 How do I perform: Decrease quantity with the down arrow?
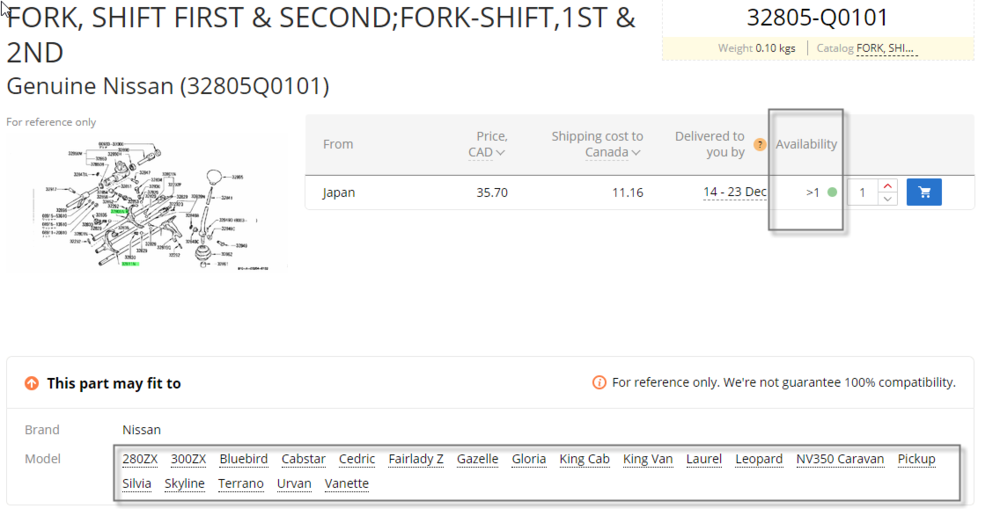887,199
